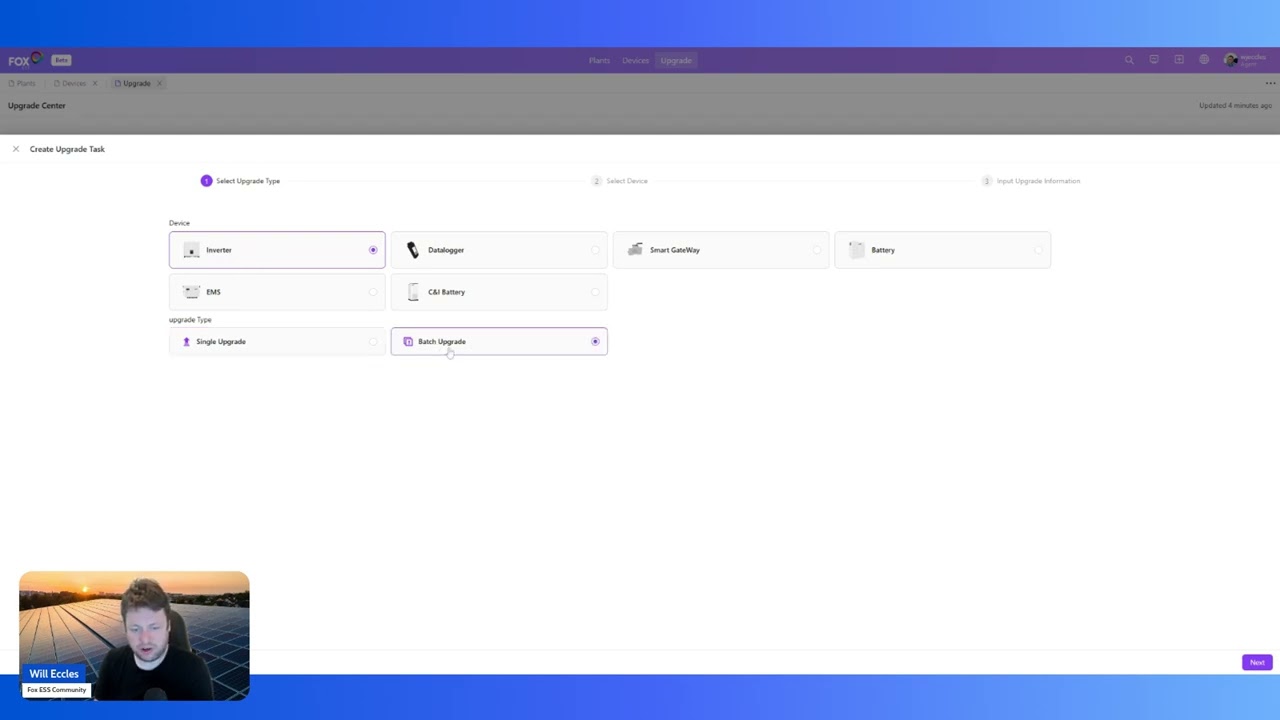Open the messages icon in header
Screen dimensions: 1280x720
click(1154, 60)
